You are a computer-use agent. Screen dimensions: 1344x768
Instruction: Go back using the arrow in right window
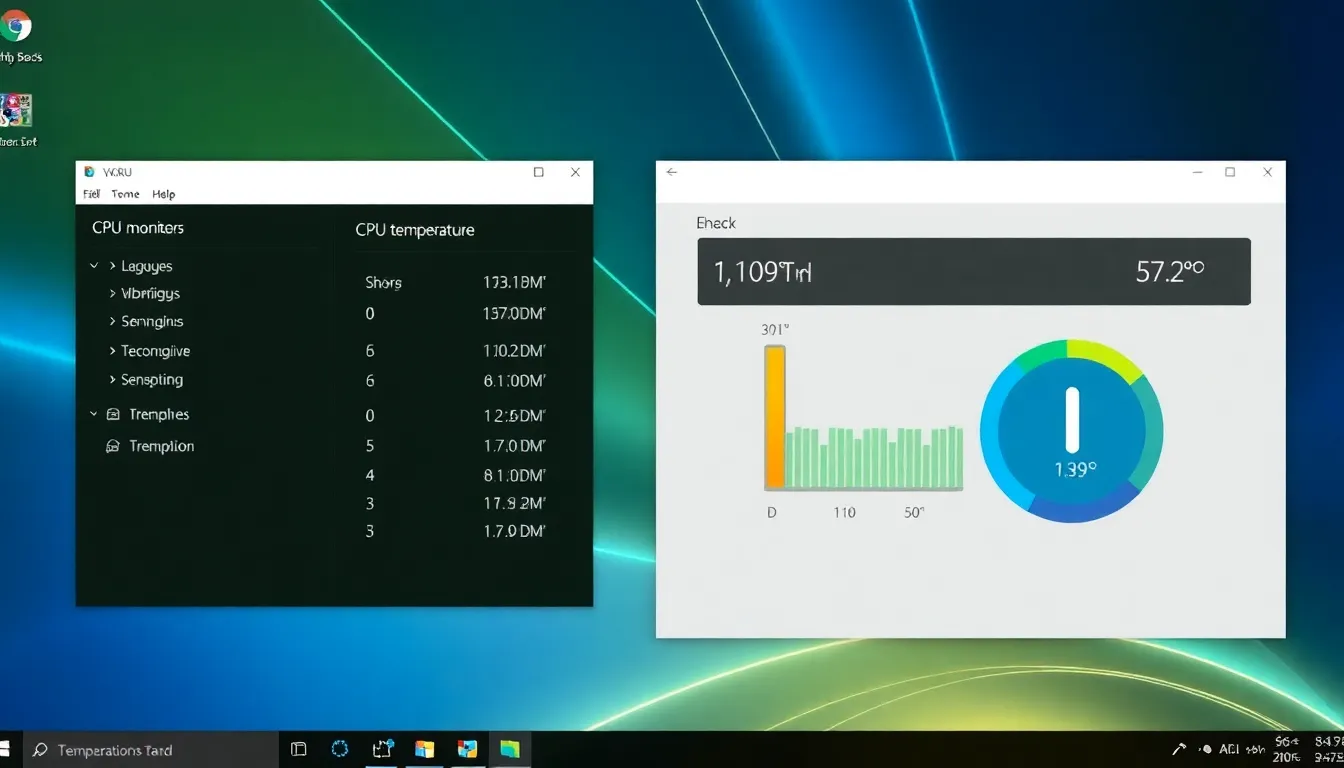pos(672,172)
